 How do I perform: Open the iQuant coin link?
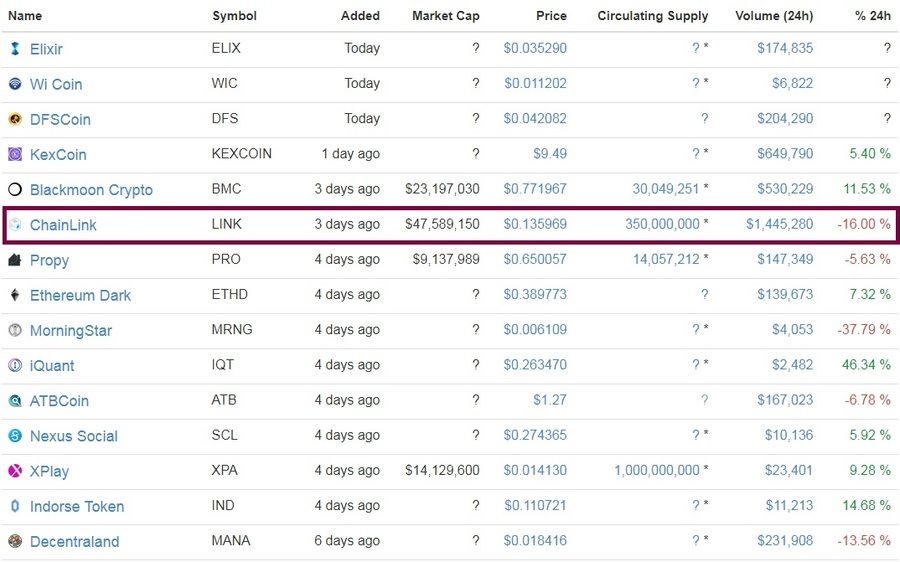(52, 365)
